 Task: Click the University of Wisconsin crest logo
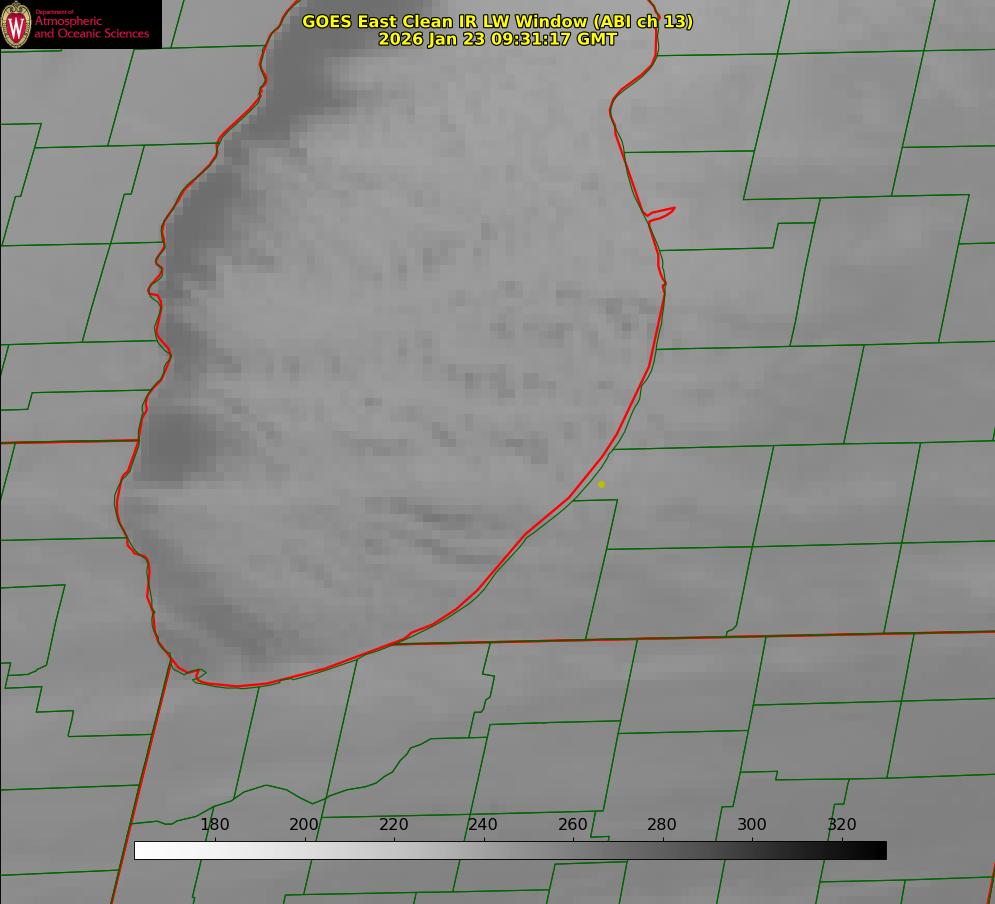16,24
